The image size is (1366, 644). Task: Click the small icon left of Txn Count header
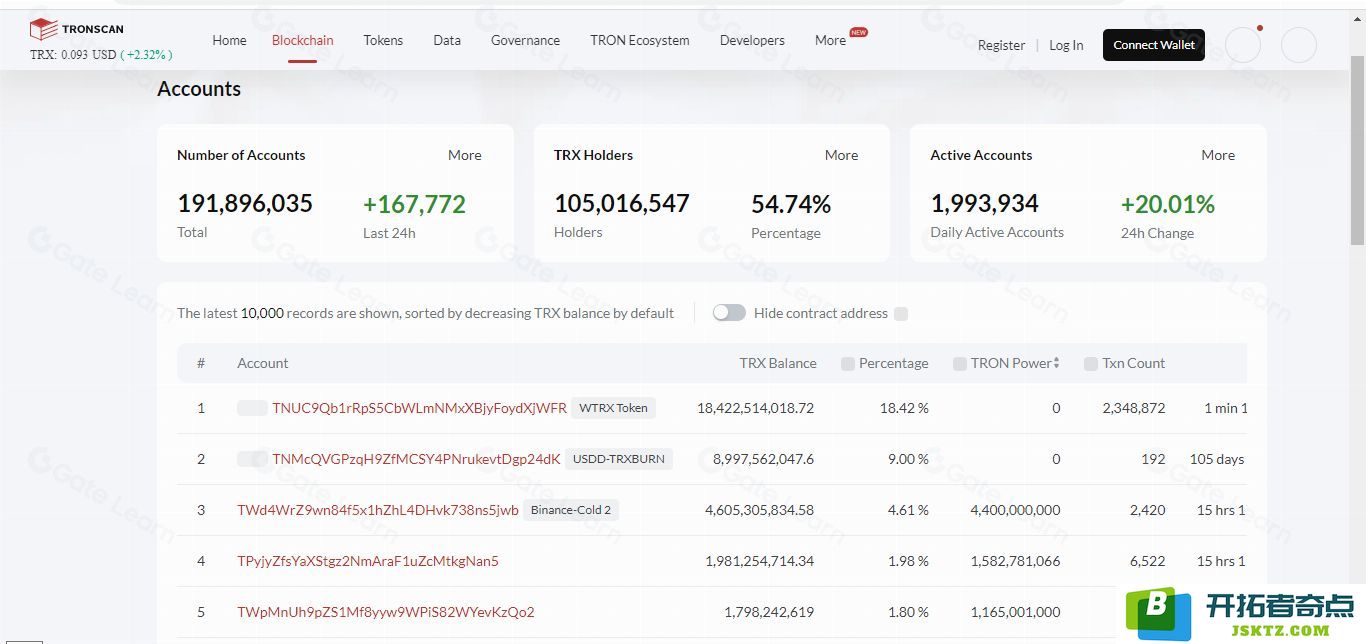[1091, 364]
